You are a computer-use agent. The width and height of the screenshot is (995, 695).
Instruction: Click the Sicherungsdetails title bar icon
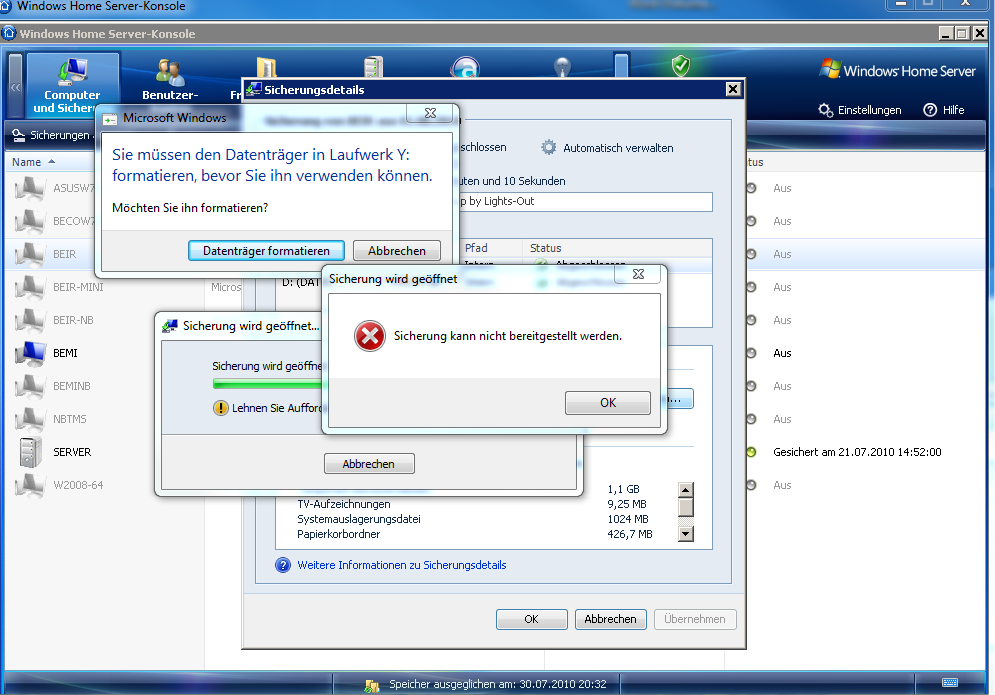click(x=254, y=89)
